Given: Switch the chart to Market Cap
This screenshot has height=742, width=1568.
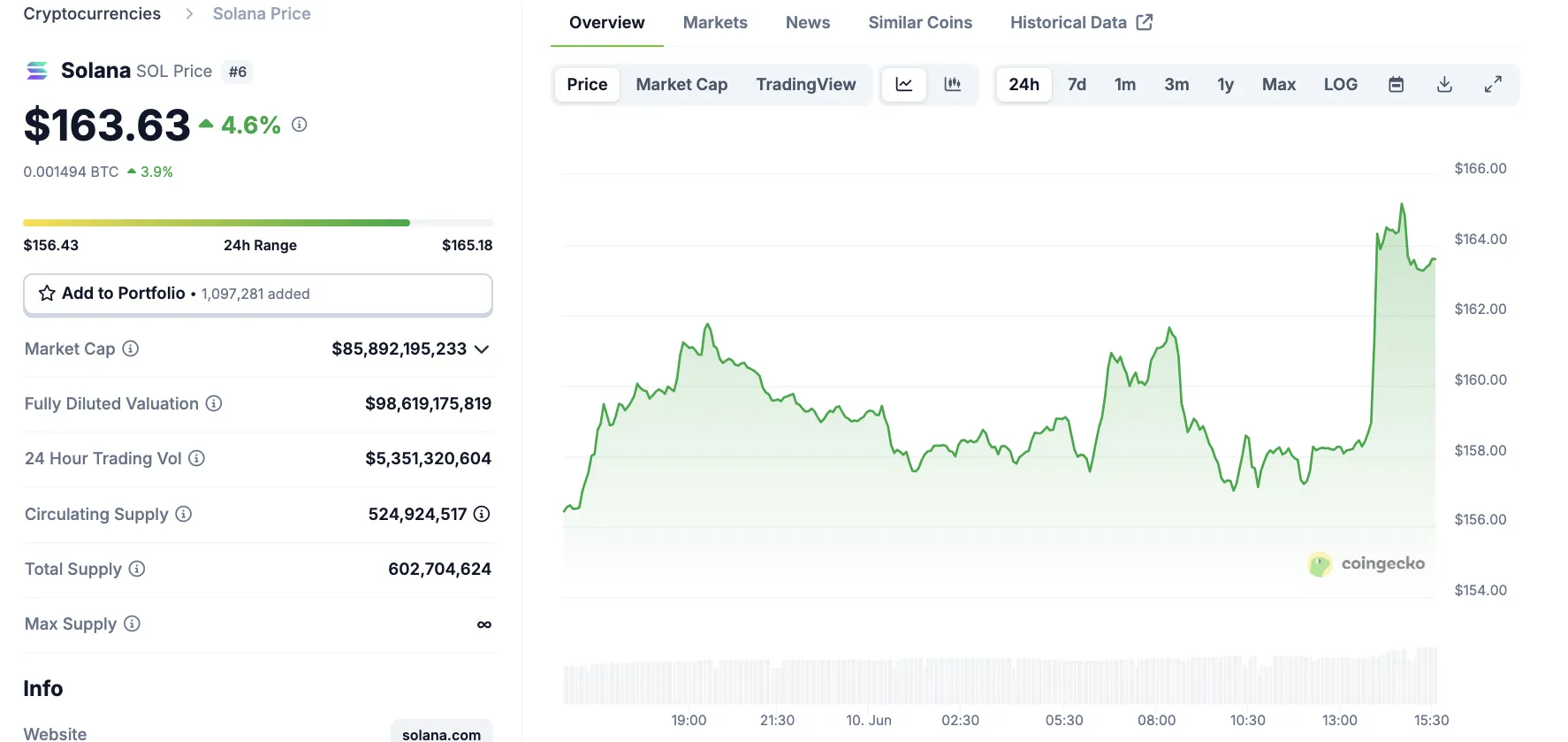Looking at the screenshot, I should tap(681, 85).
